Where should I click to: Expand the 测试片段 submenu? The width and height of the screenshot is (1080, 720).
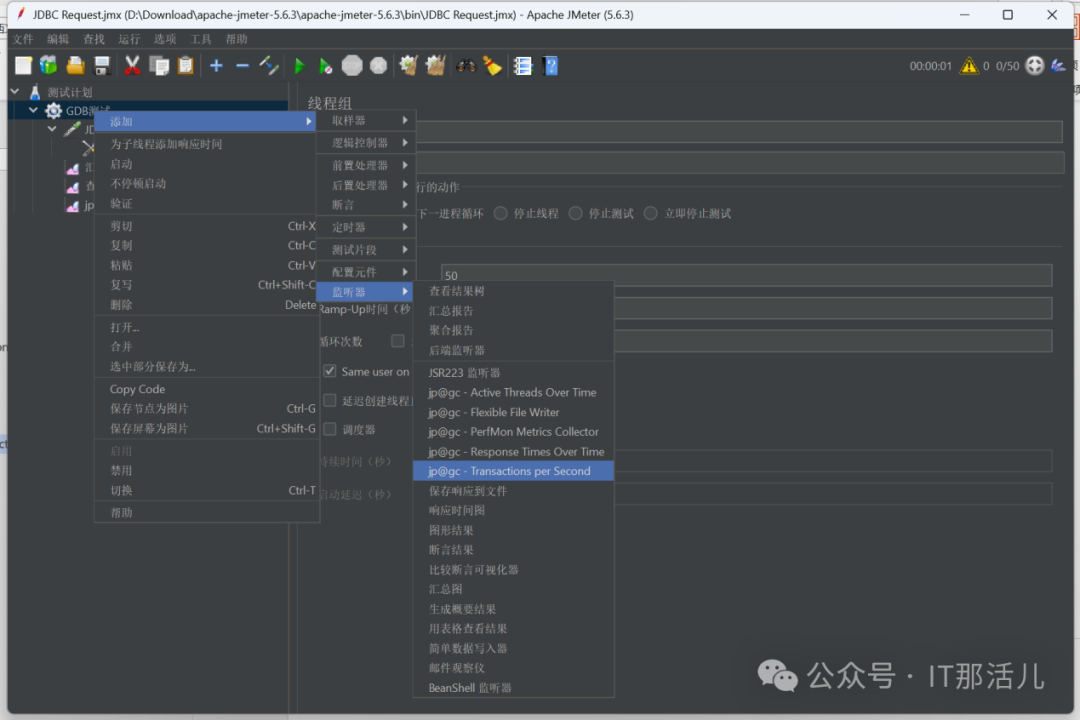(366, 249)
